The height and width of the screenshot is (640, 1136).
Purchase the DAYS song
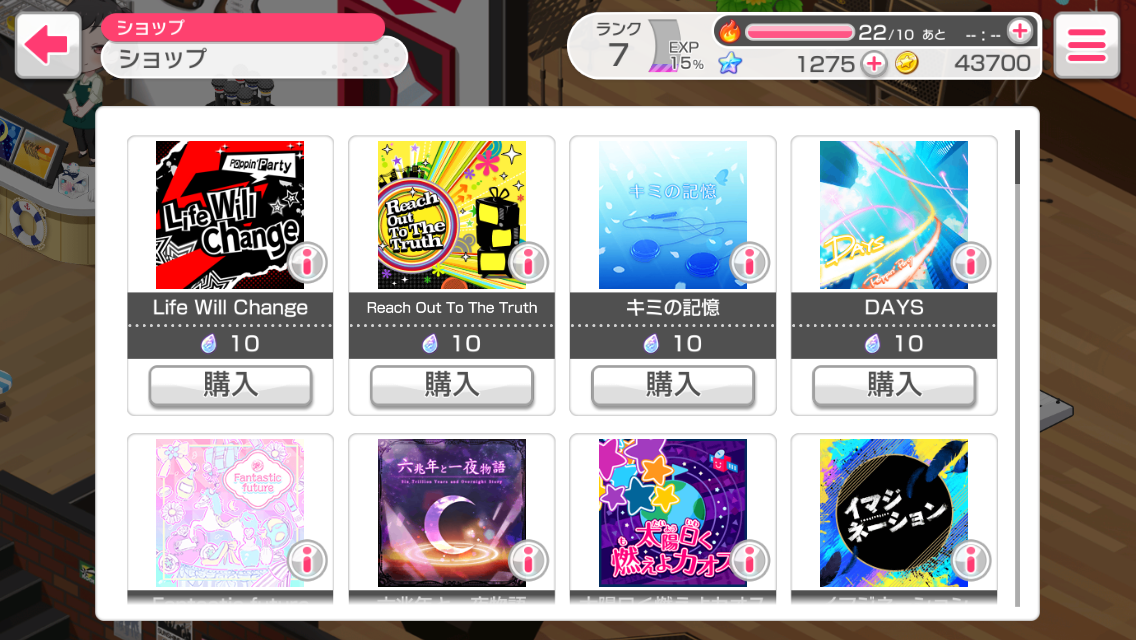click(x=894, y=385)
